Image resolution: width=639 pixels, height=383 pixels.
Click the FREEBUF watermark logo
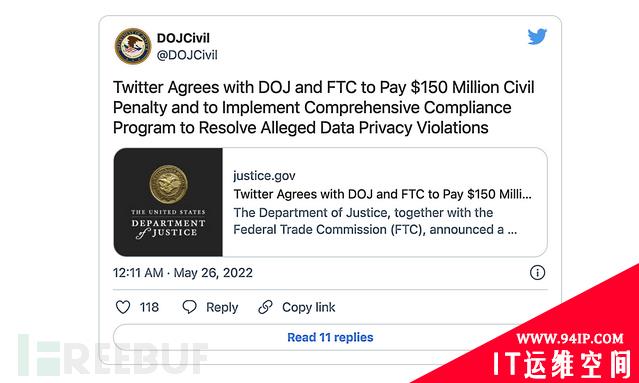coord(113,355)
